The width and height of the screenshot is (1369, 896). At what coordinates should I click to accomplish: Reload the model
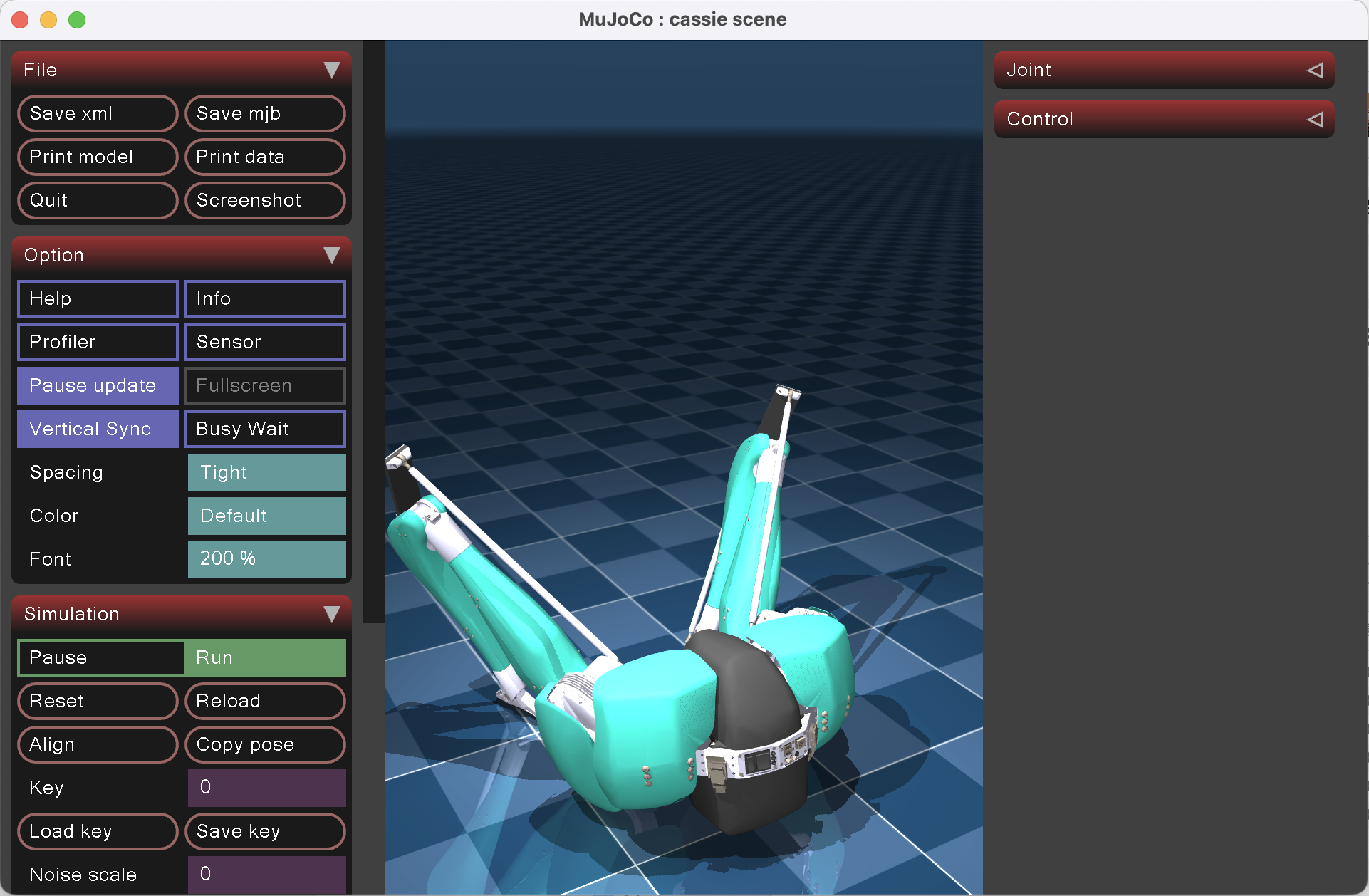(265, 701)
